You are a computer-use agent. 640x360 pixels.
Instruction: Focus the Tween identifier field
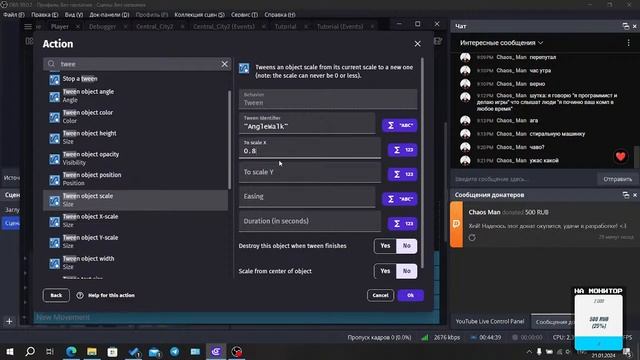coord(307,124)
